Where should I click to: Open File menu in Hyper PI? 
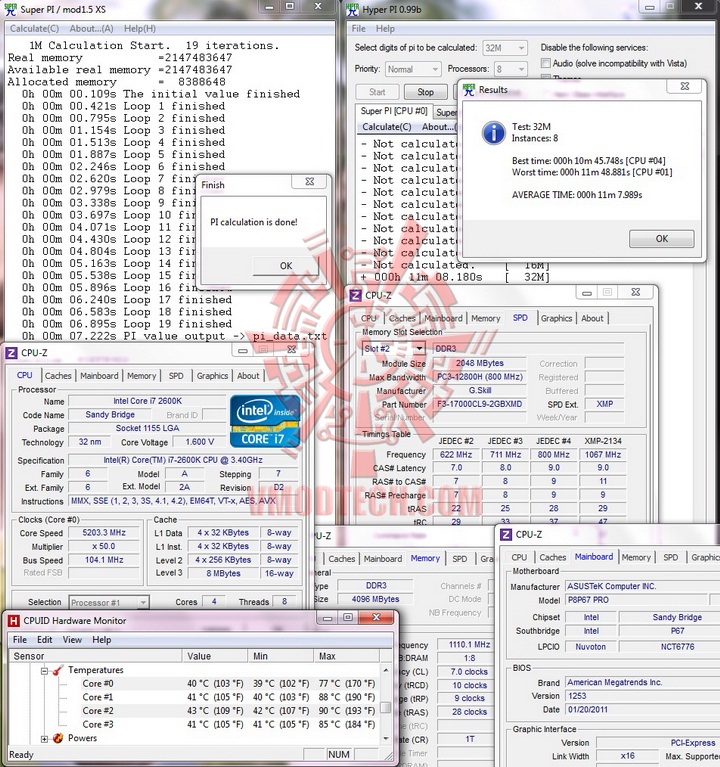359,29
